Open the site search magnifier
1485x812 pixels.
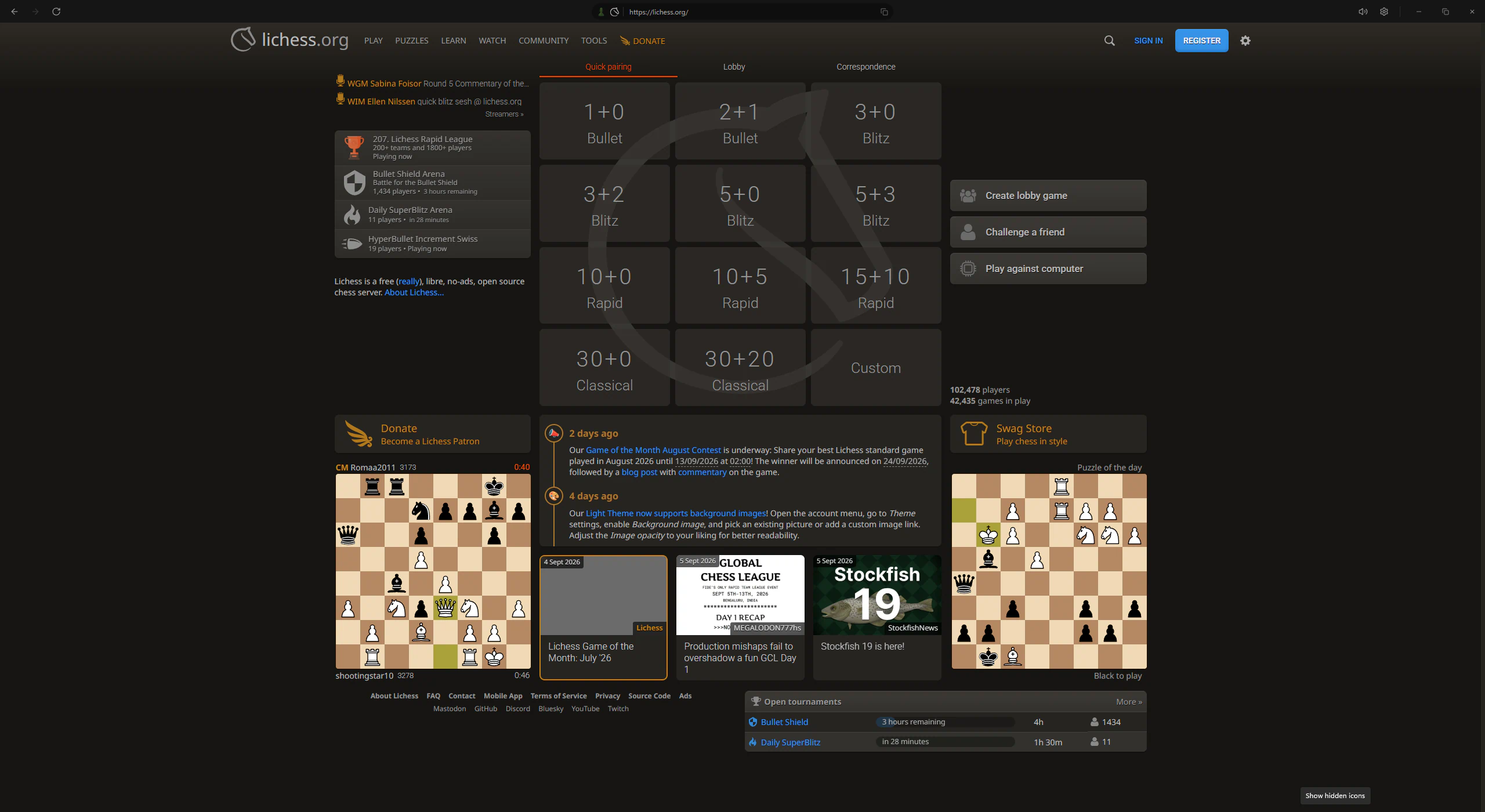1109,41
